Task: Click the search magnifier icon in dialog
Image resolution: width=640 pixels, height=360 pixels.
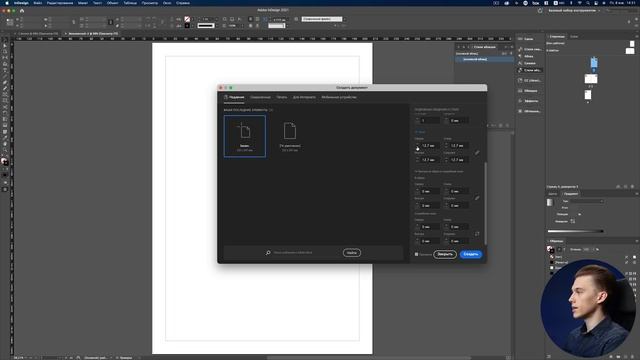Action: click(268, 253)
